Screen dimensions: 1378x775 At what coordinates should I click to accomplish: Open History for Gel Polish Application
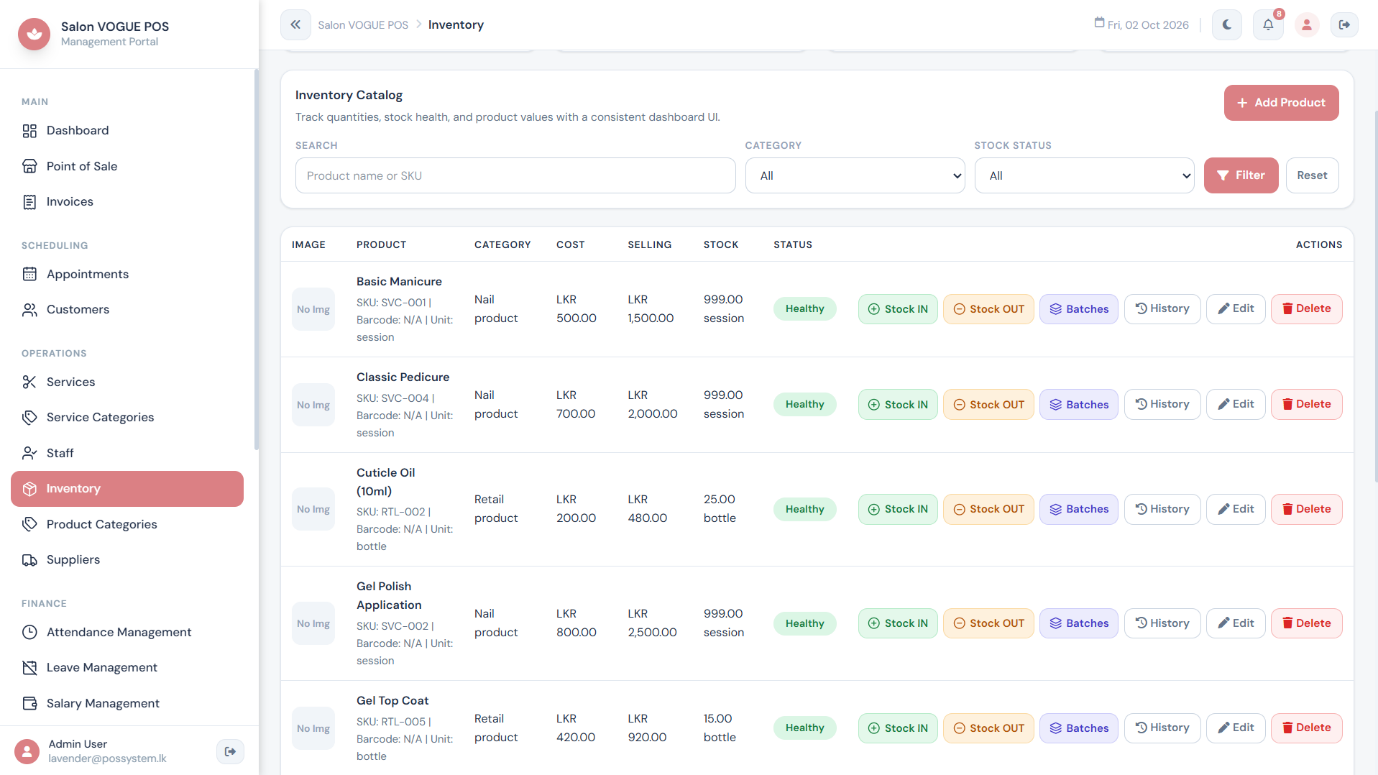[1162, 623]
